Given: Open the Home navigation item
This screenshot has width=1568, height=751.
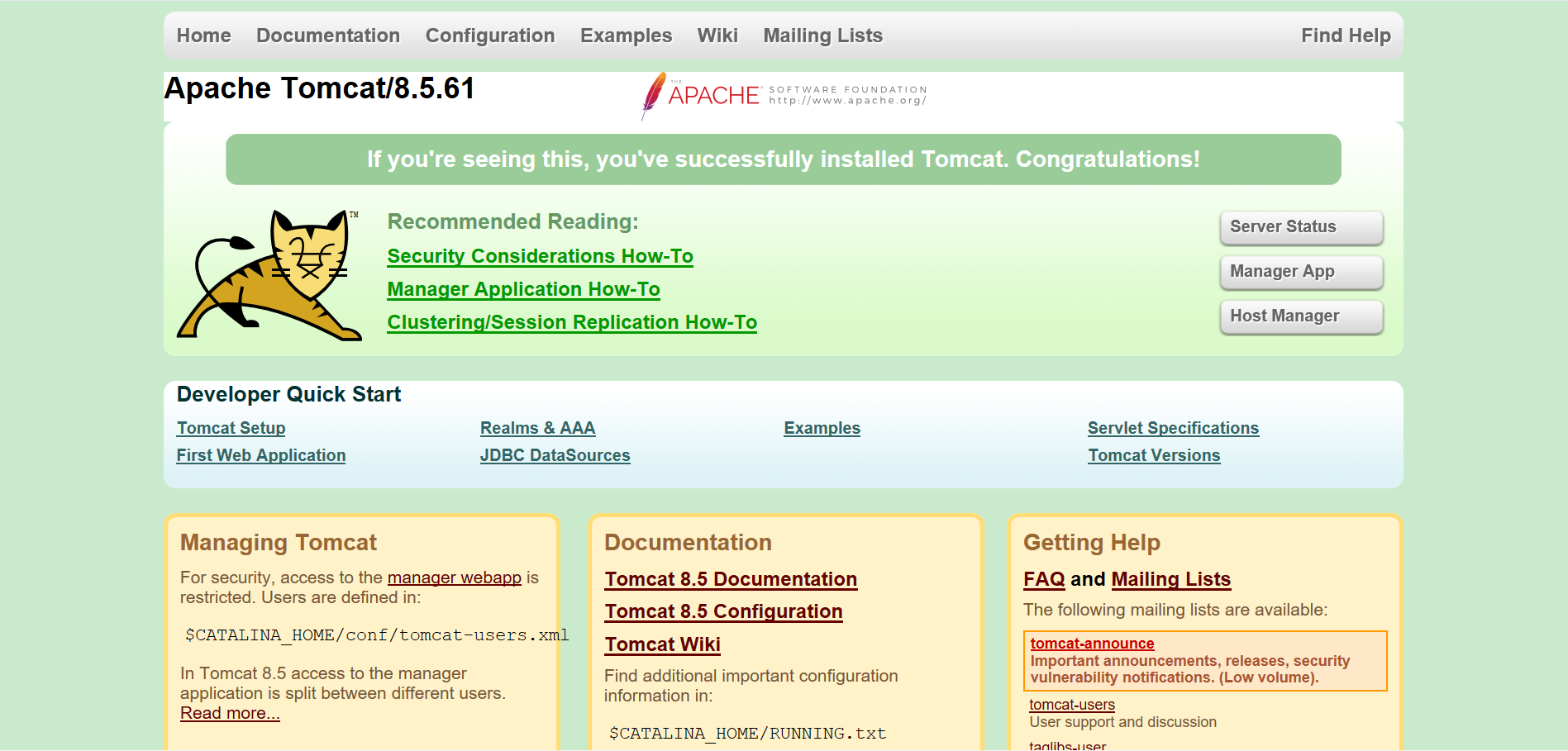Looking at the screenshot, I should (203, 36).
